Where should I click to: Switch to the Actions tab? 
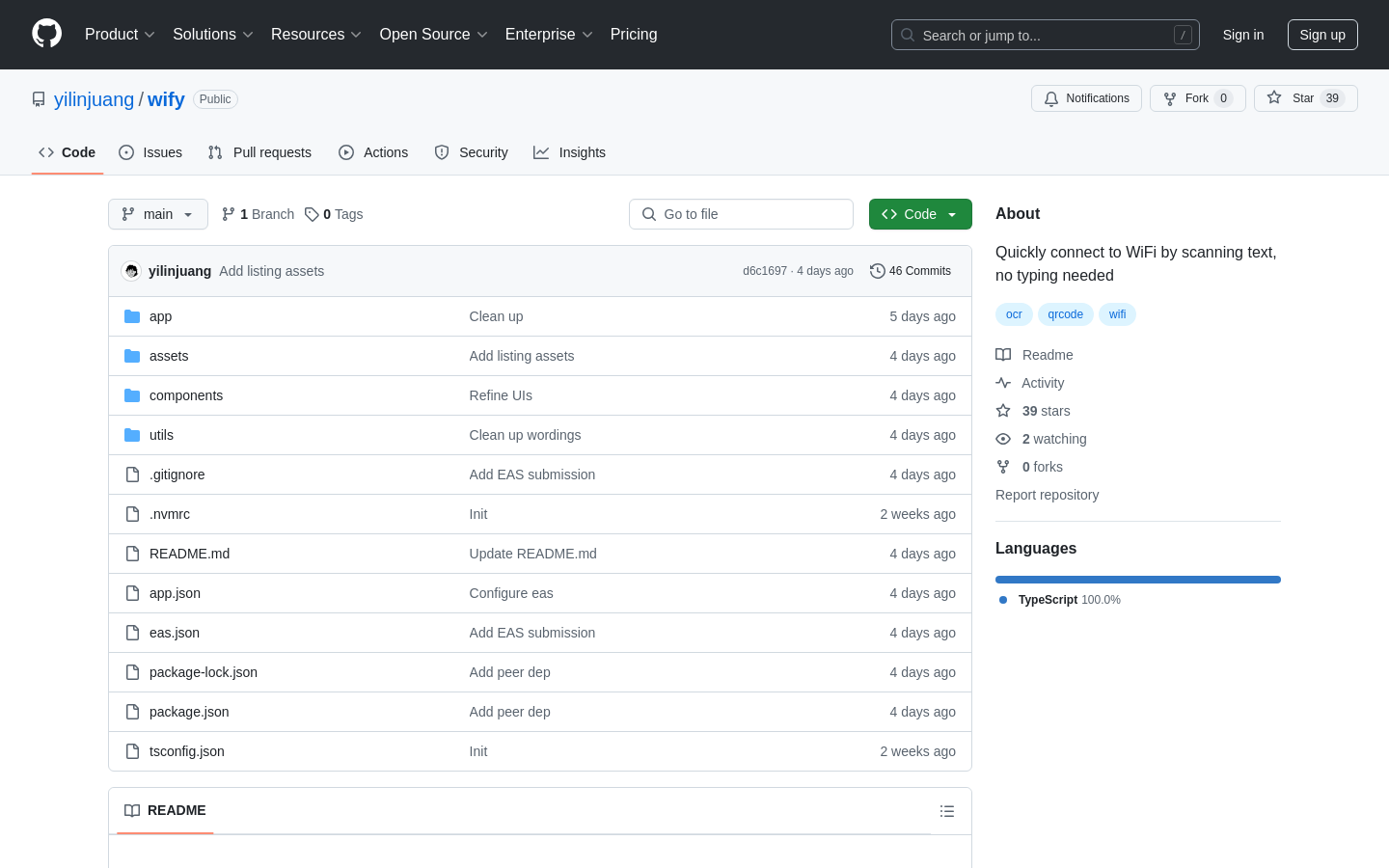(x=373, y=152)
